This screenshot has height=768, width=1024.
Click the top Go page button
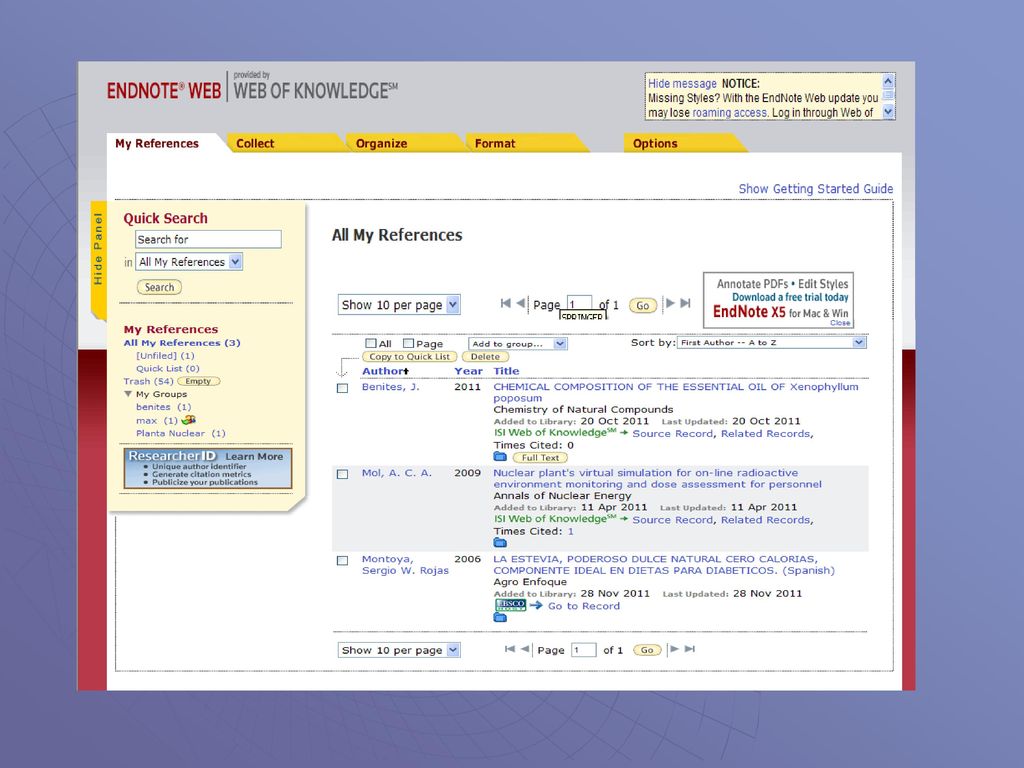(x=643, y=305)
